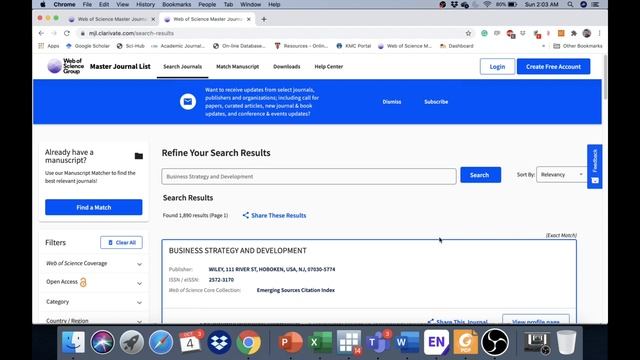Open Chrome profile avatar
This screenshot has width=640, height=360.
coord(587,33)
